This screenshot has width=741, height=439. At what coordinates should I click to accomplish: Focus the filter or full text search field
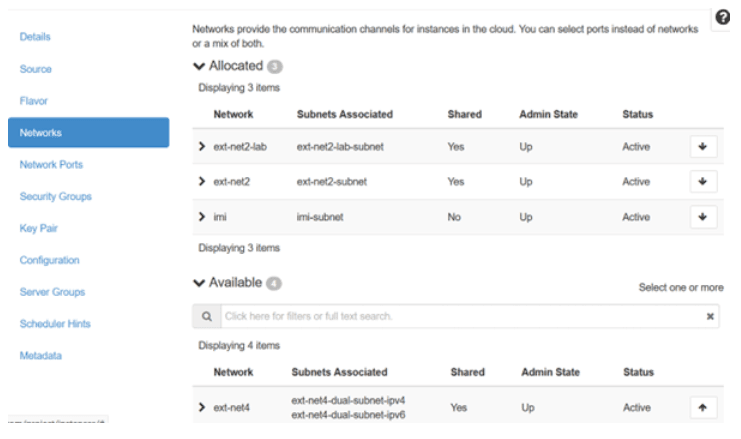460,317
